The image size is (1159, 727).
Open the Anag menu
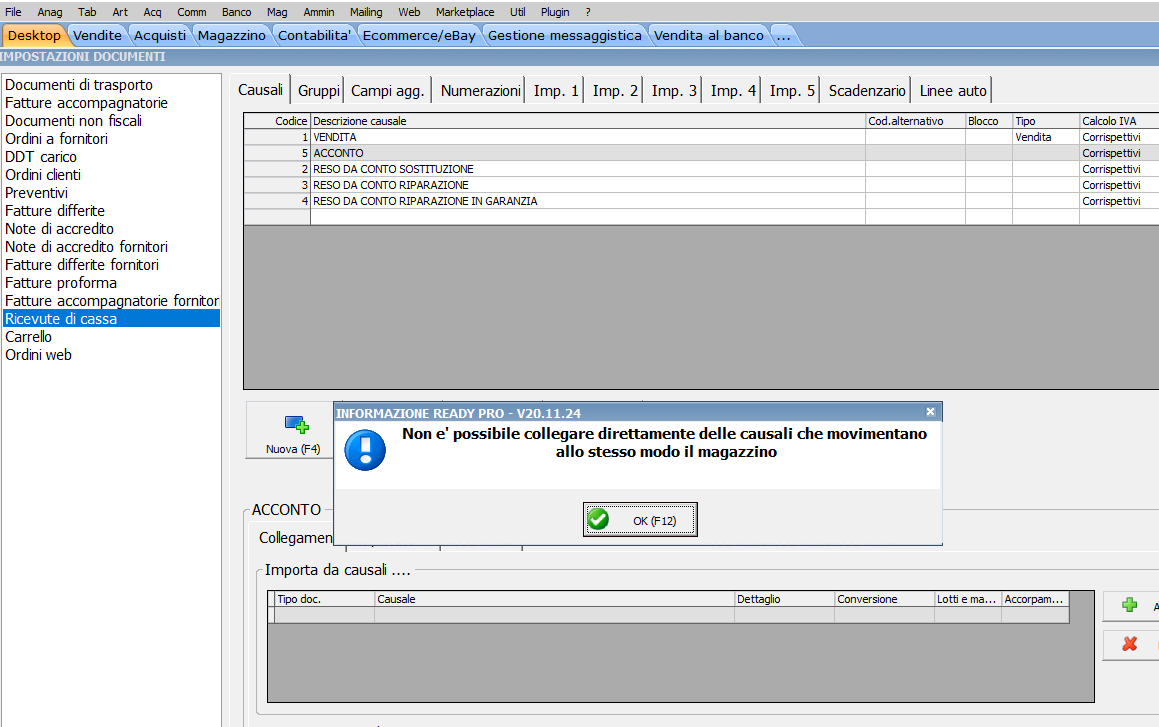pos(50,12)
